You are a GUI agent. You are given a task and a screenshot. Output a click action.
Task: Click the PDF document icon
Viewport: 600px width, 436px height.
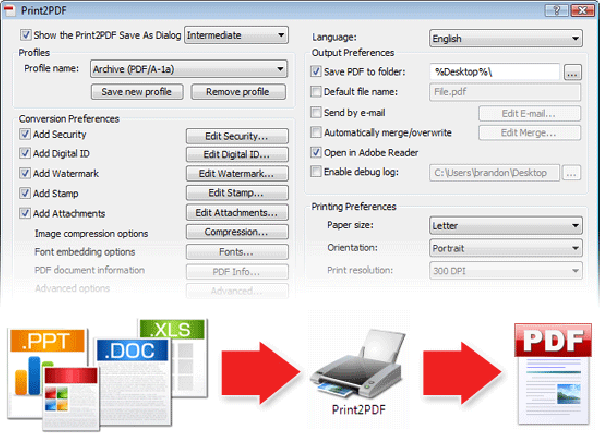(553, 374)
